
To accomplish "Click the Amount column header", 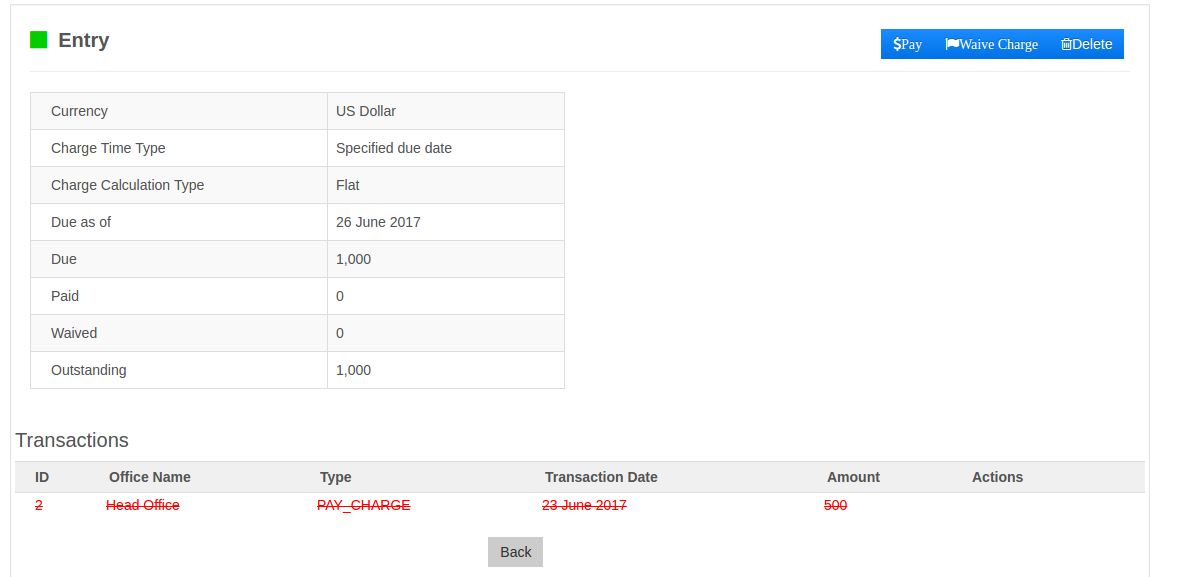I will pyautogui.click(x=853, y=477).
